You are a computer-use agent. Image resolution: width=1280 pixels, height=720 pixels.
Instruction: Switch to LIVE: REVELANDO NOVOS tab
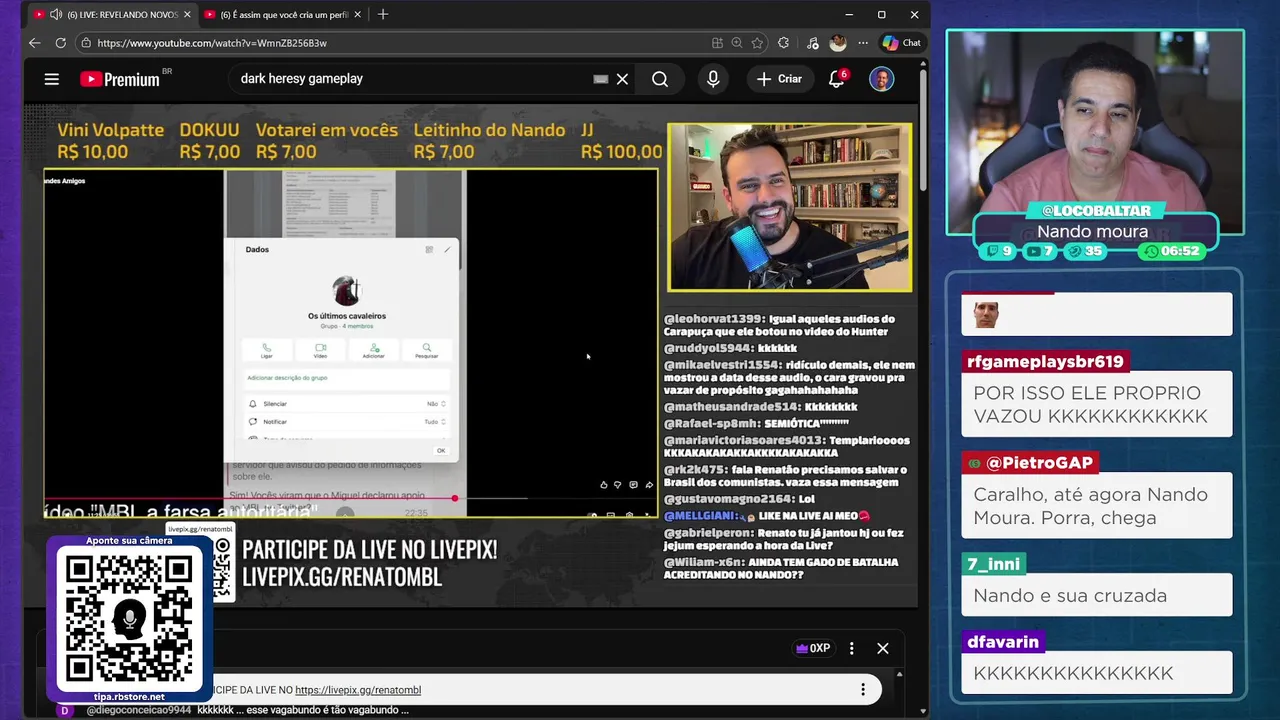coord(113,14)
